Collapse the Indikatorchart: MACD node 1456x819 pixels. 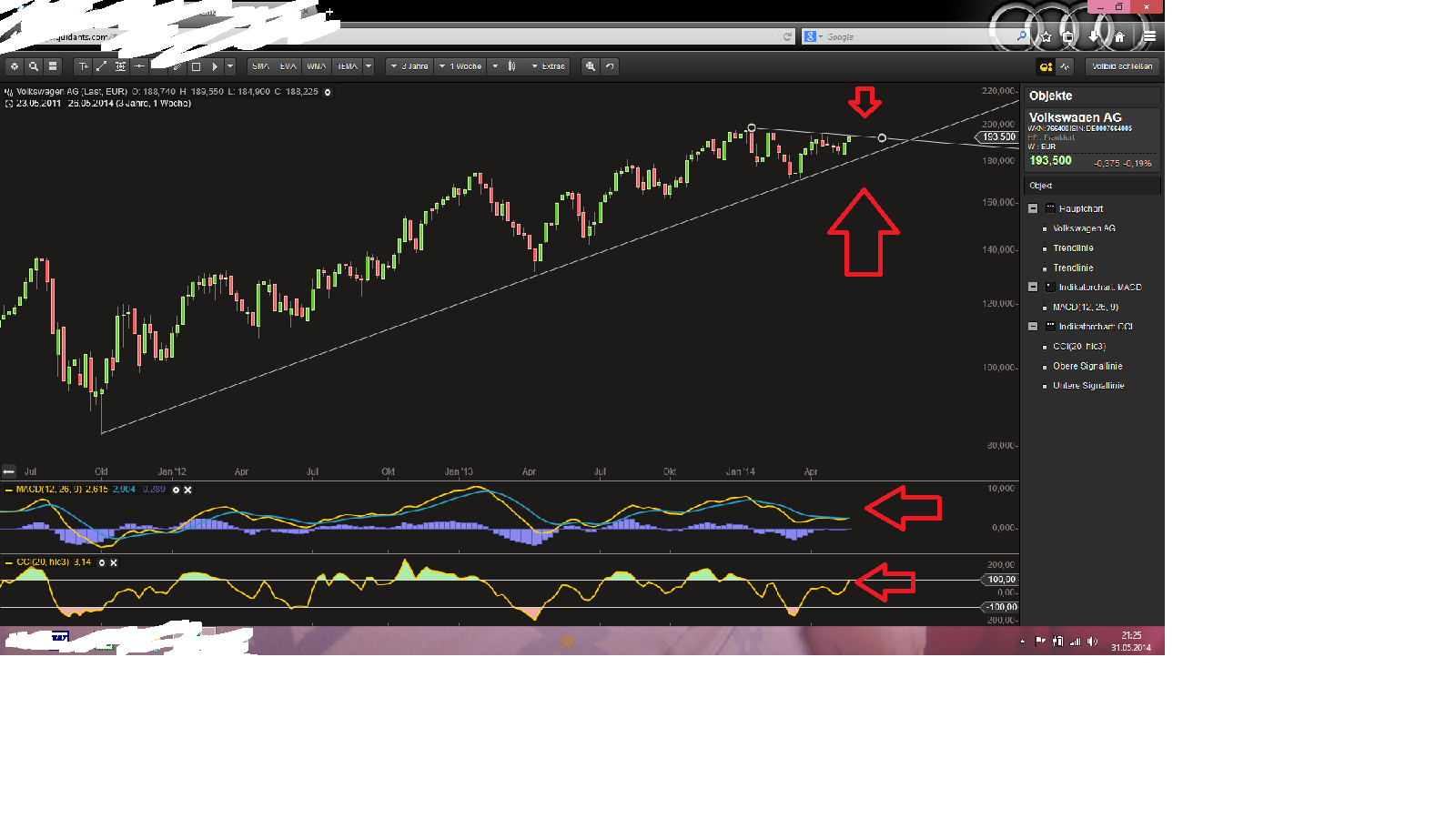[x=1033, y=287]
